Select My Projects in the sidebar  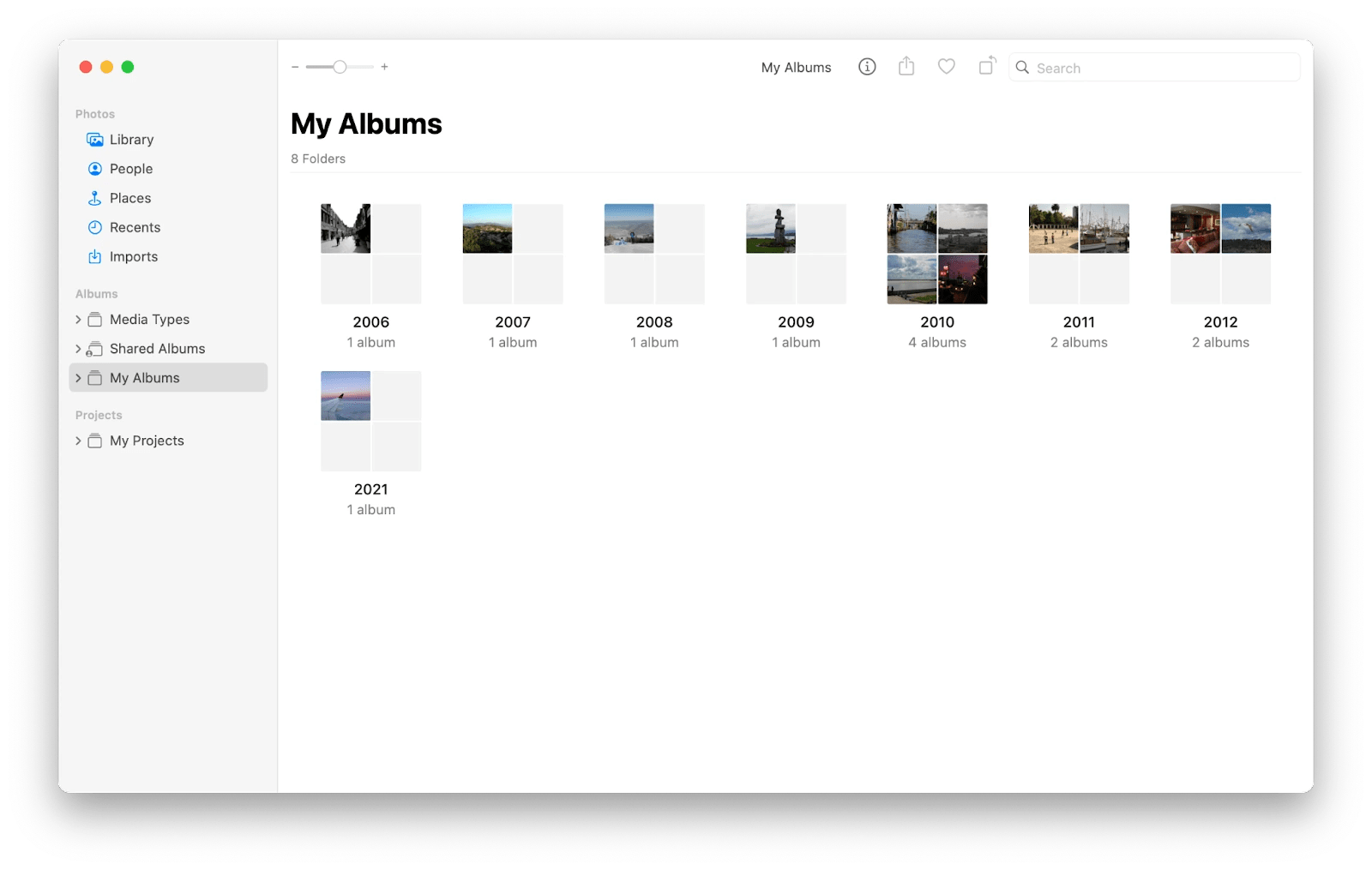[168, 441]
